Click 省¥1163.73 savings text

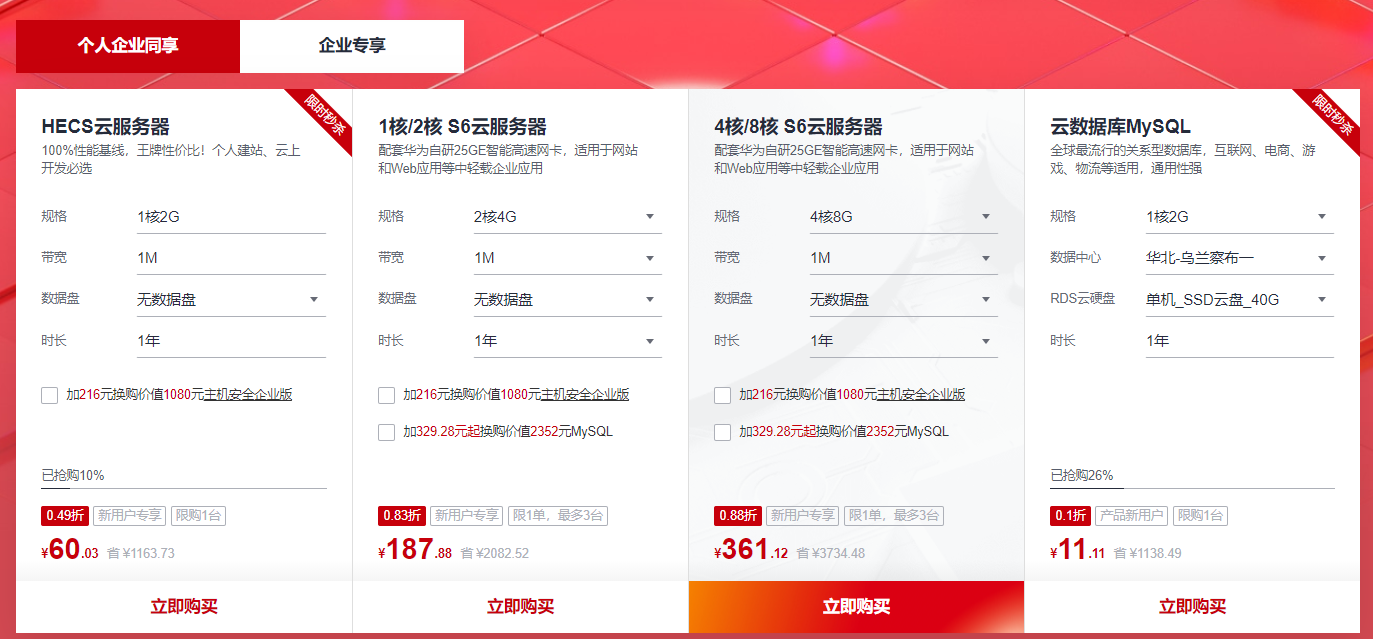pyautogui.click(x=141, y=553)
